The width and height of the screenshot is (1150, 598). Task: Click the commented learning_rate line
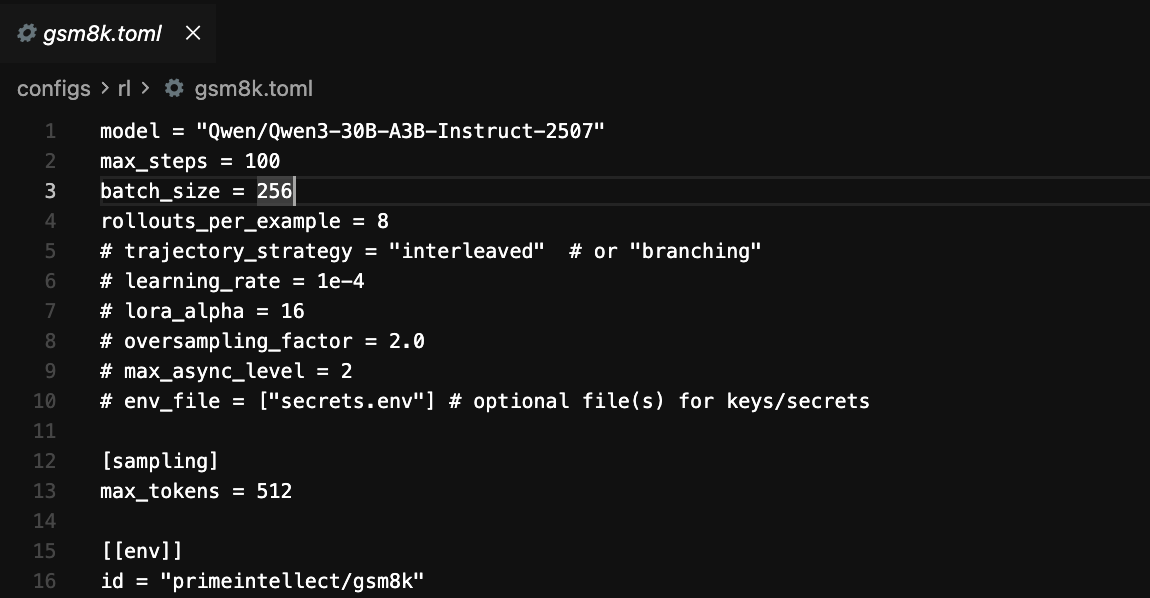(232, 281)
